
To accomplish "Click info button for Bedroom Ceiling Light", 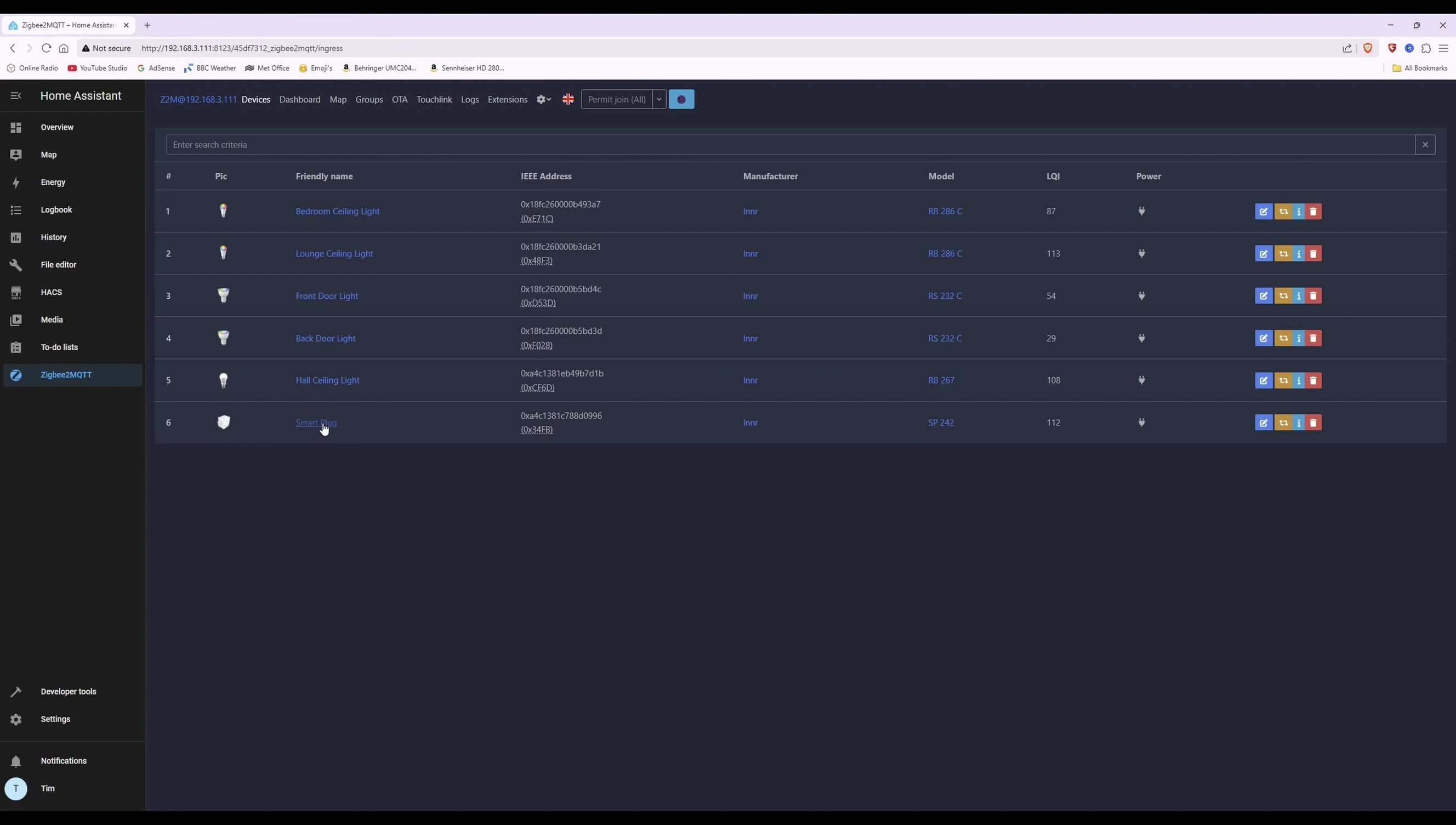I will pyautogui.click(x=1299, y=212).
